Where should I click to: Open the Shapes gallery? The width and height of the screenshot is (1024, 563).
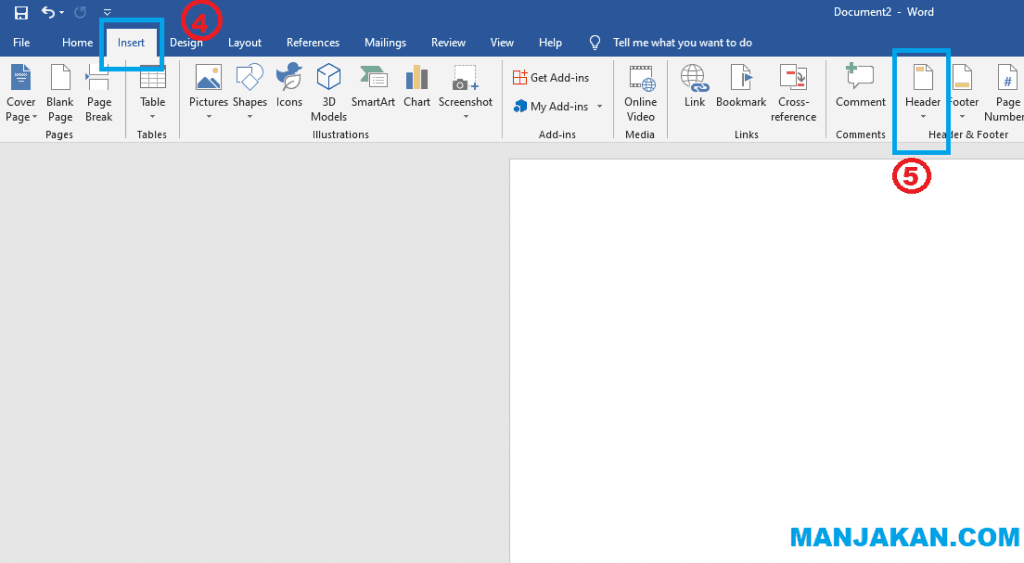coord(249,86)
